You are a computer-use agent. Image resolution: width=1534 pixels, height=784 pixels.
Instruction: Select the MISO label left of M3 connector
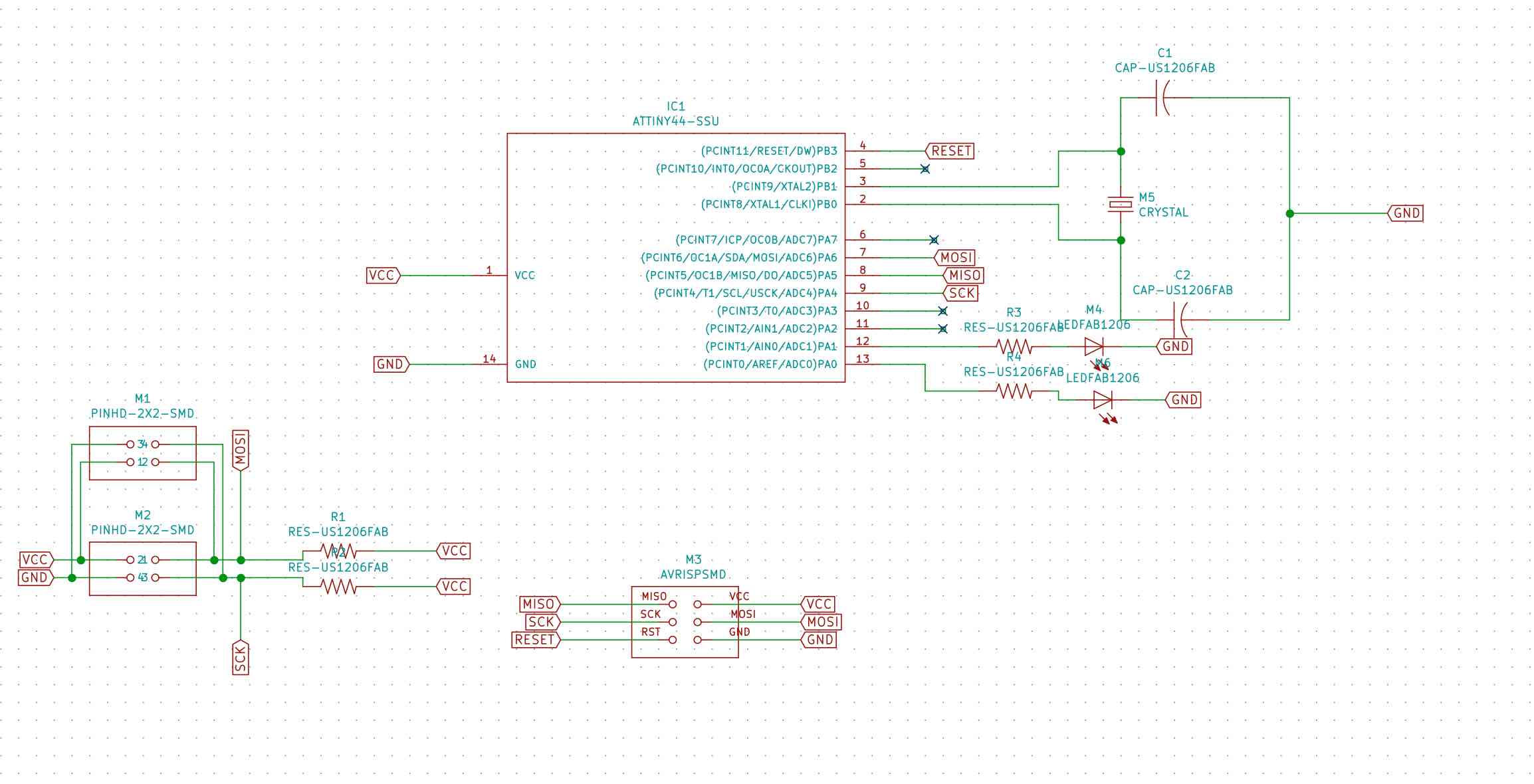click(539, 604)
